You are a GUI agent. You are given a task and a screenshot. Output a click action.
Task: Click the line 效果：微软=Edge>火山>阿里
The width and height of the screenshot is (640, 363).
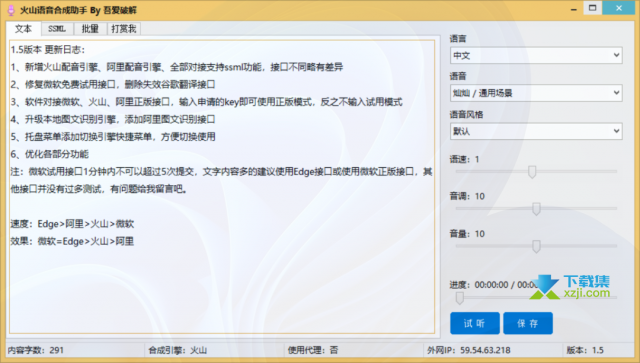[72, 241]
